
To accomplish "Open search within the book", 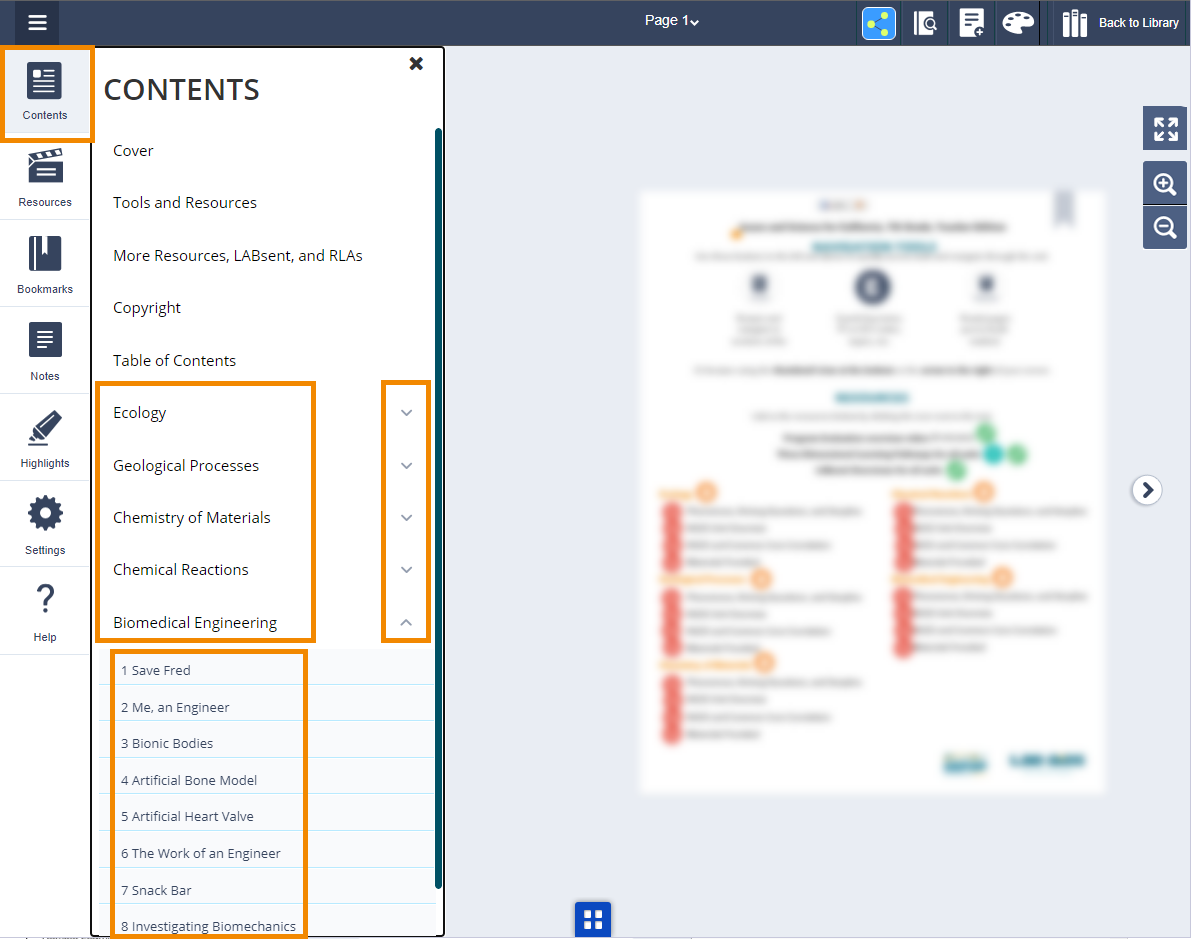I will click(923, 22).
